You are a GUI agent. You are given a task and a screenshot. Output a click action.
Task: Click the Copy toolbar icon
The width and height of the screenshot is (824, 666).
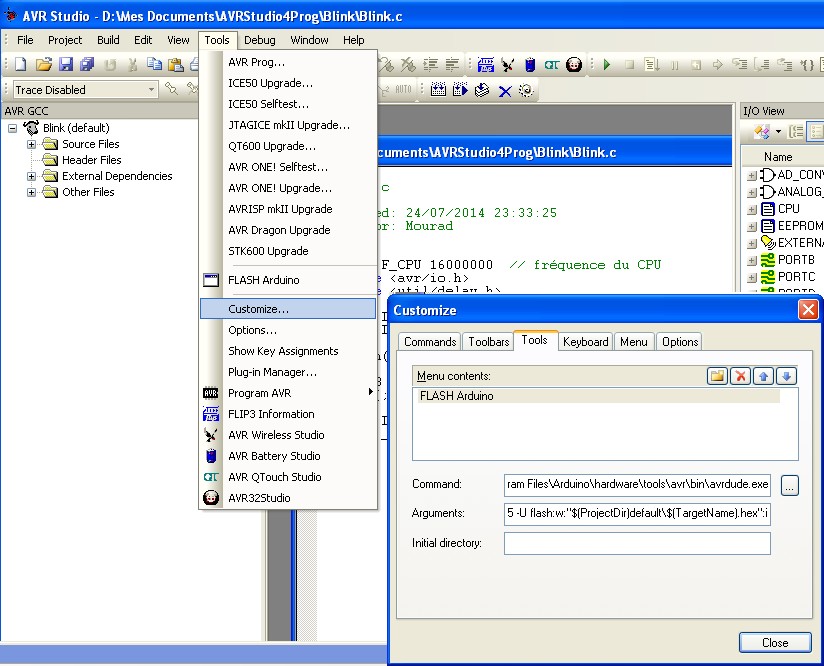coord(154,64)
